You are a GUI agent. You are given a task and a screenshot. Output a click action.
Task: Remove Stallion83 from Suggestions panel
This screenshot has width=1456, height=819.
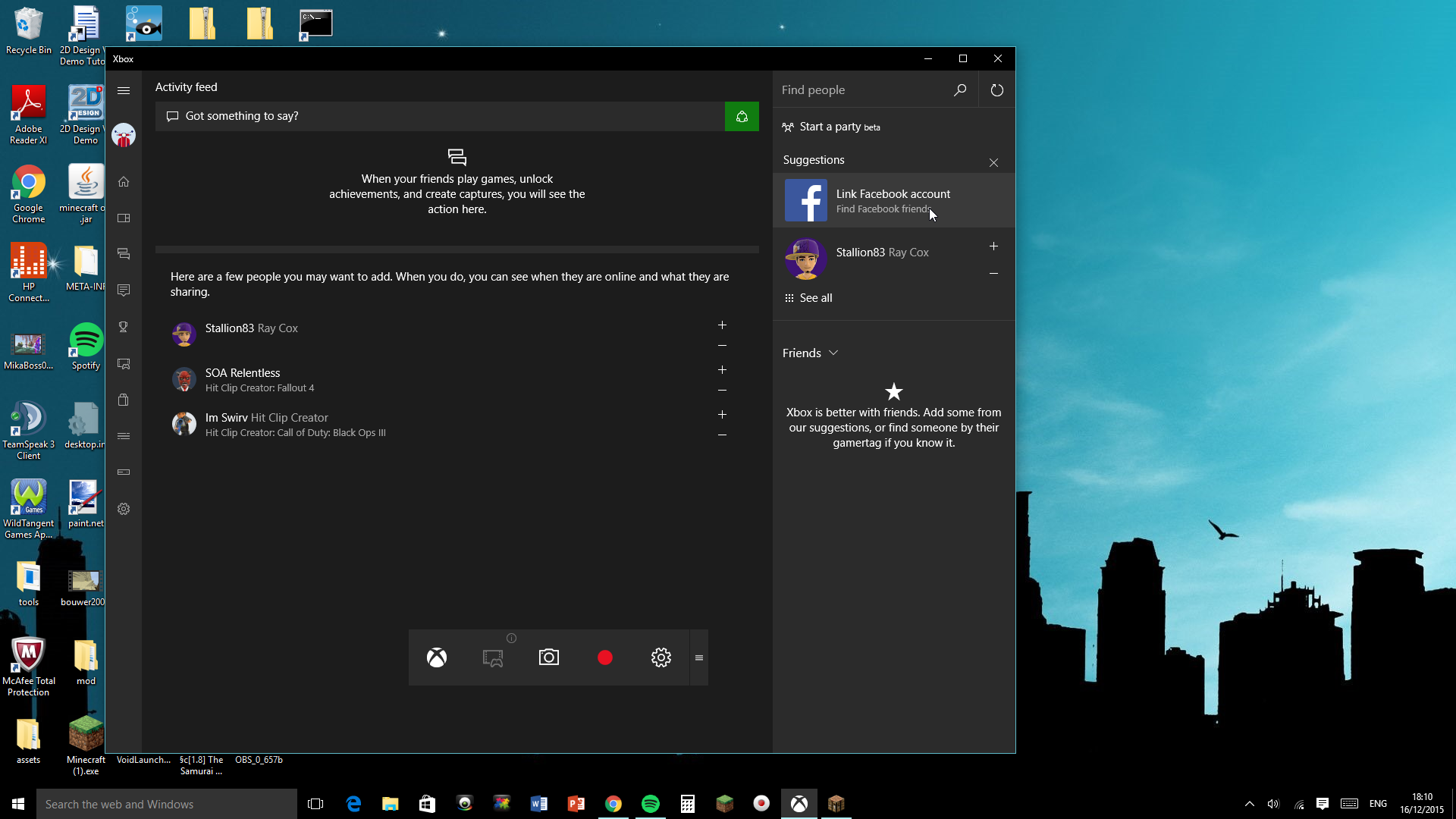pos(993,273)
